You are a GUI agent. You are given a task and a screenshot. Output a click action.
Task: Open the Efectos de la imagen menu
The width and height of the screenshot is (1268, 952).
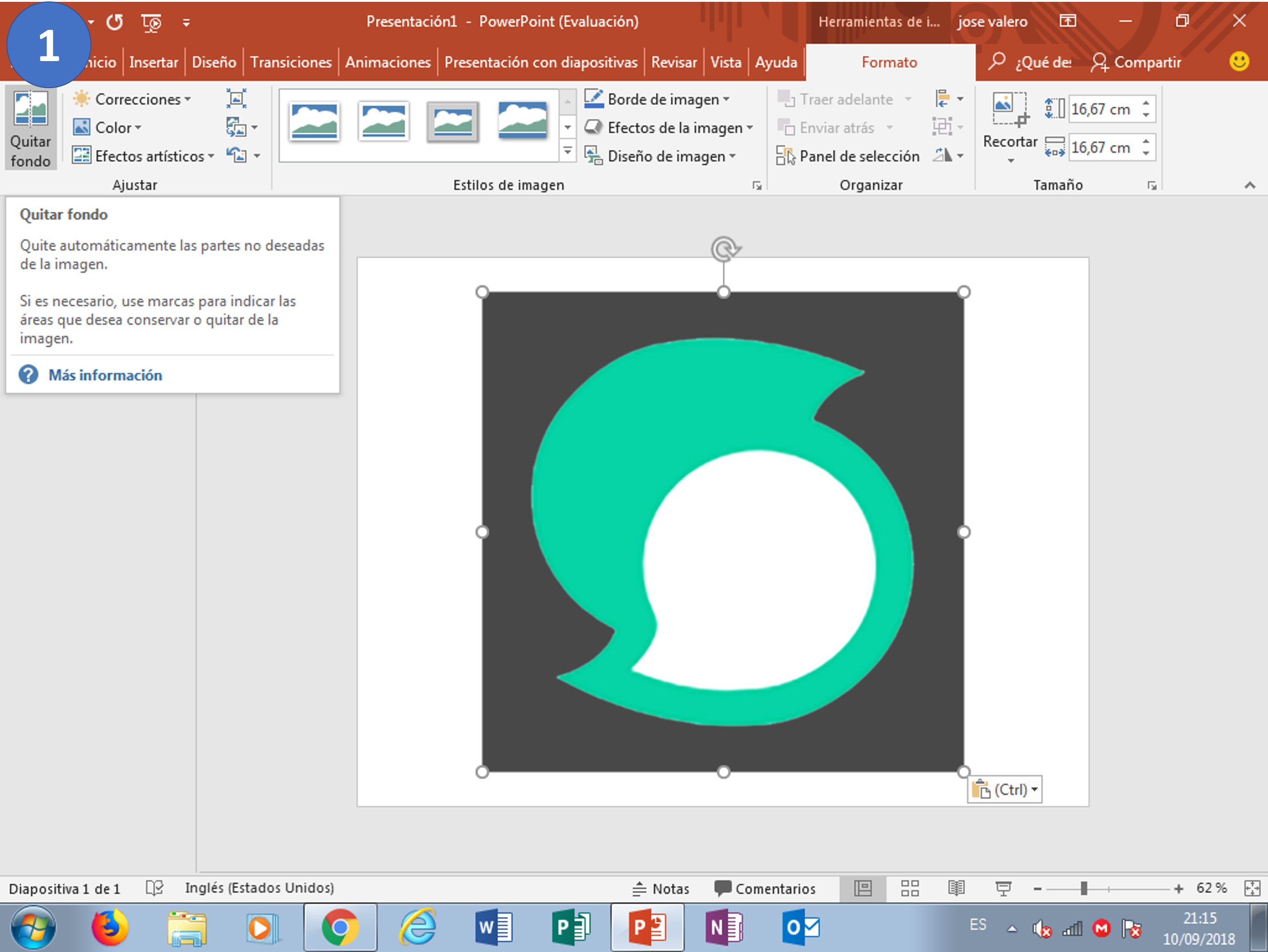tap(668, 127)
